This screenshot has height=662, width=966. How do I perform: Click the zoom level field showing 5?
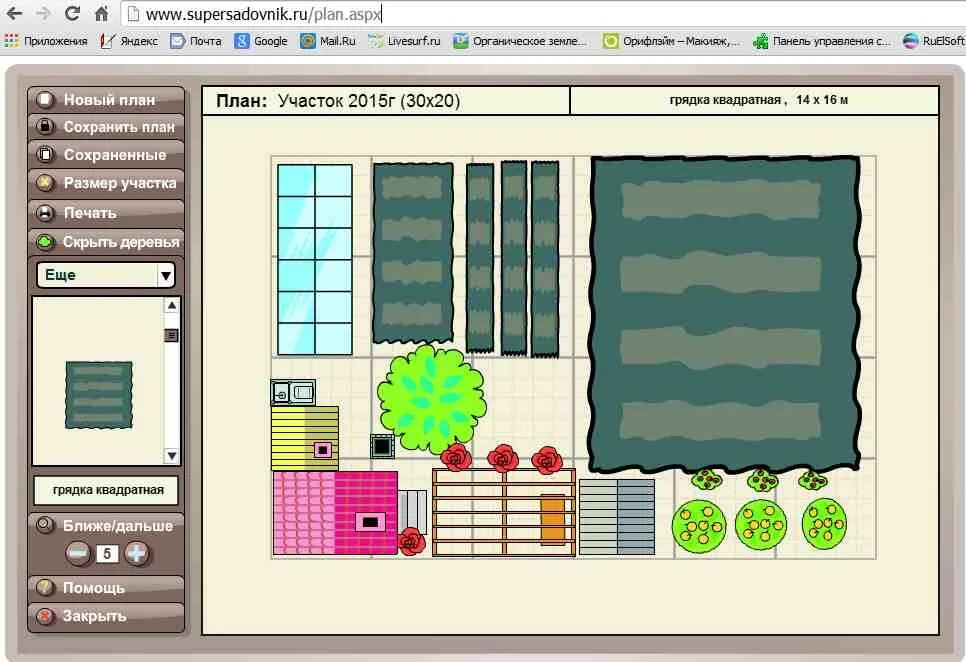click(x=107, y=554)
